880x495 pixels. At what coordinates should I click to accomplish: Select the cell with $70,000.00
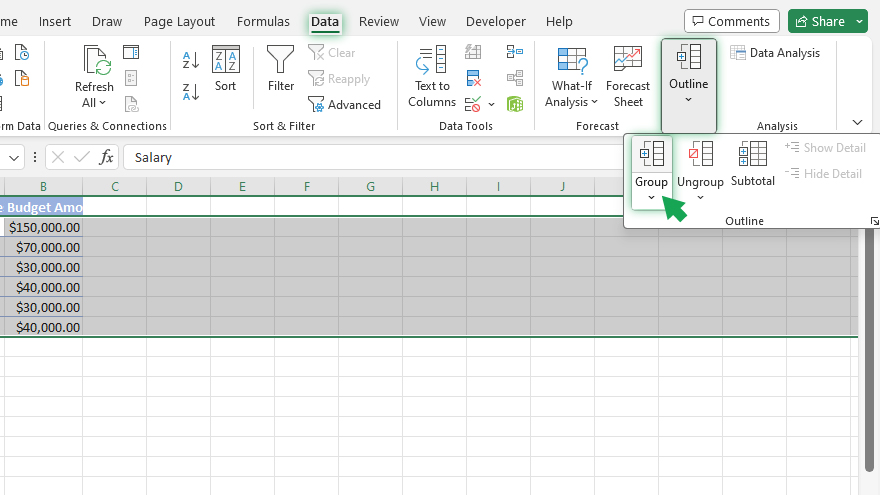click(43, 248)
